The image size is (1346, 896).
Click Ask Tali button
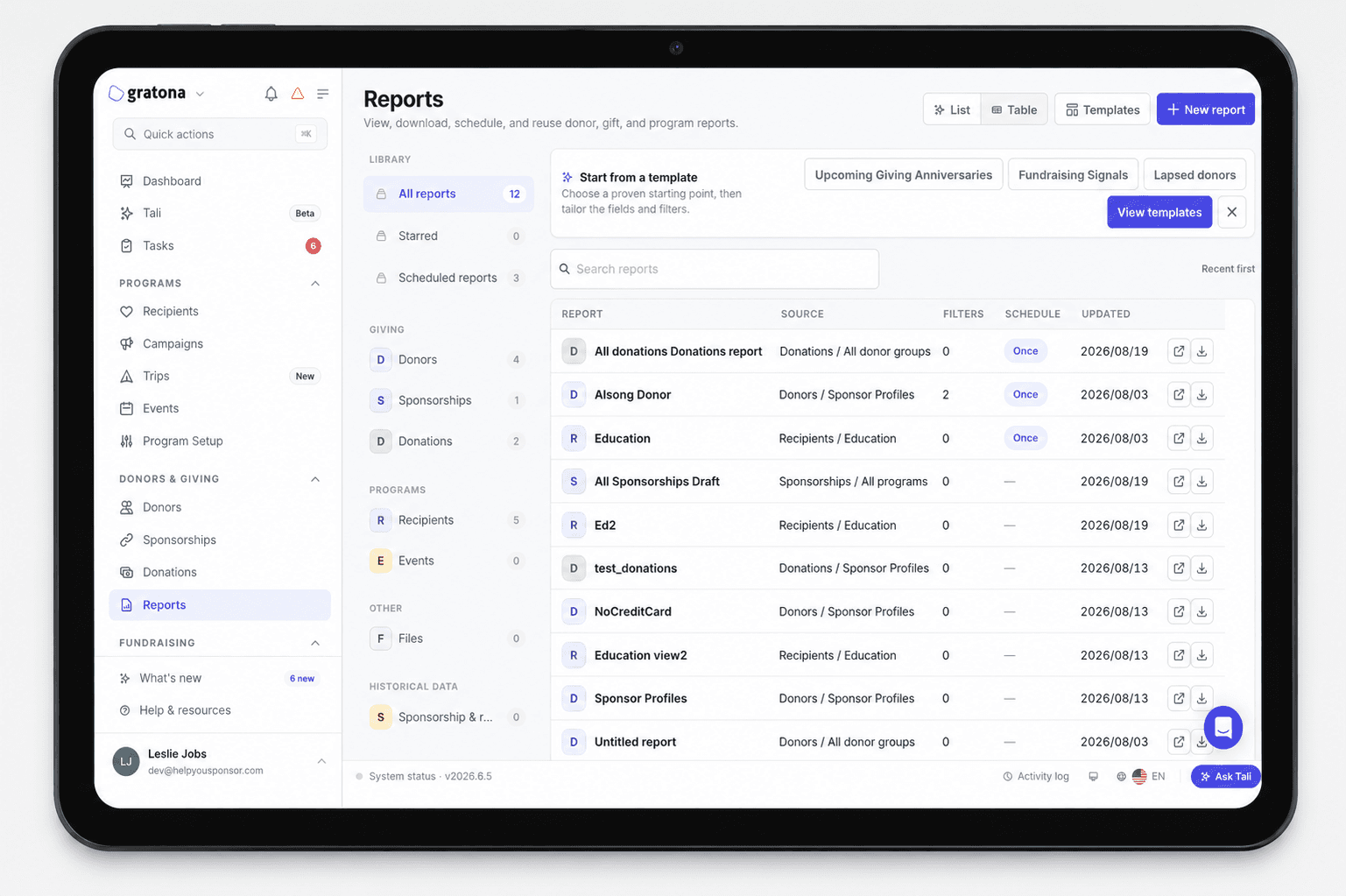click(x=1226, y=777)
